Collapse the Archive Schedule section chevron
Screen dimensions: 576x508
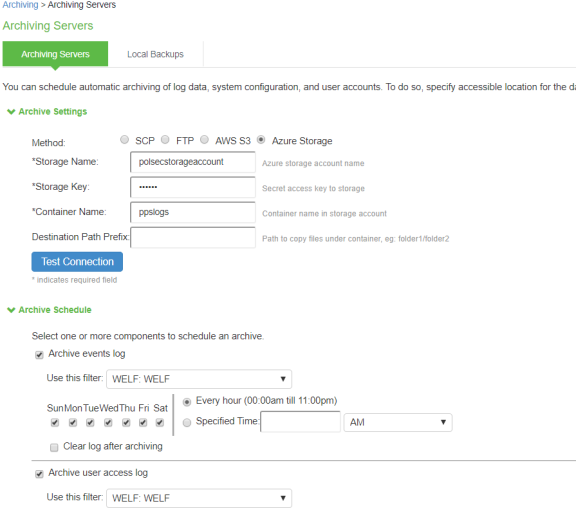click(x=11, y=310)
